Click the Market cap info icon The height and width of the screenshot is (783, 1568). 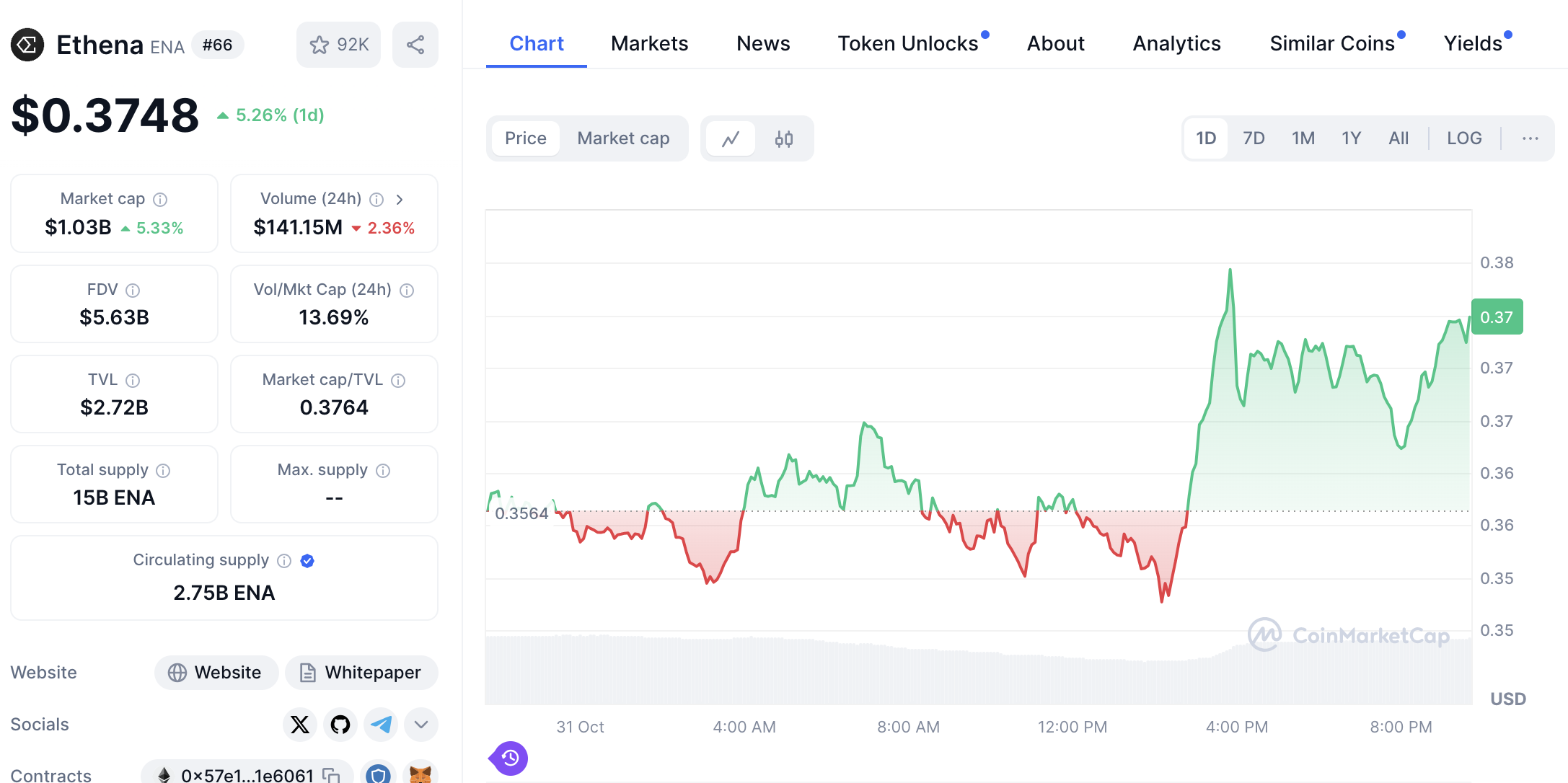click(x=161, y=199)
